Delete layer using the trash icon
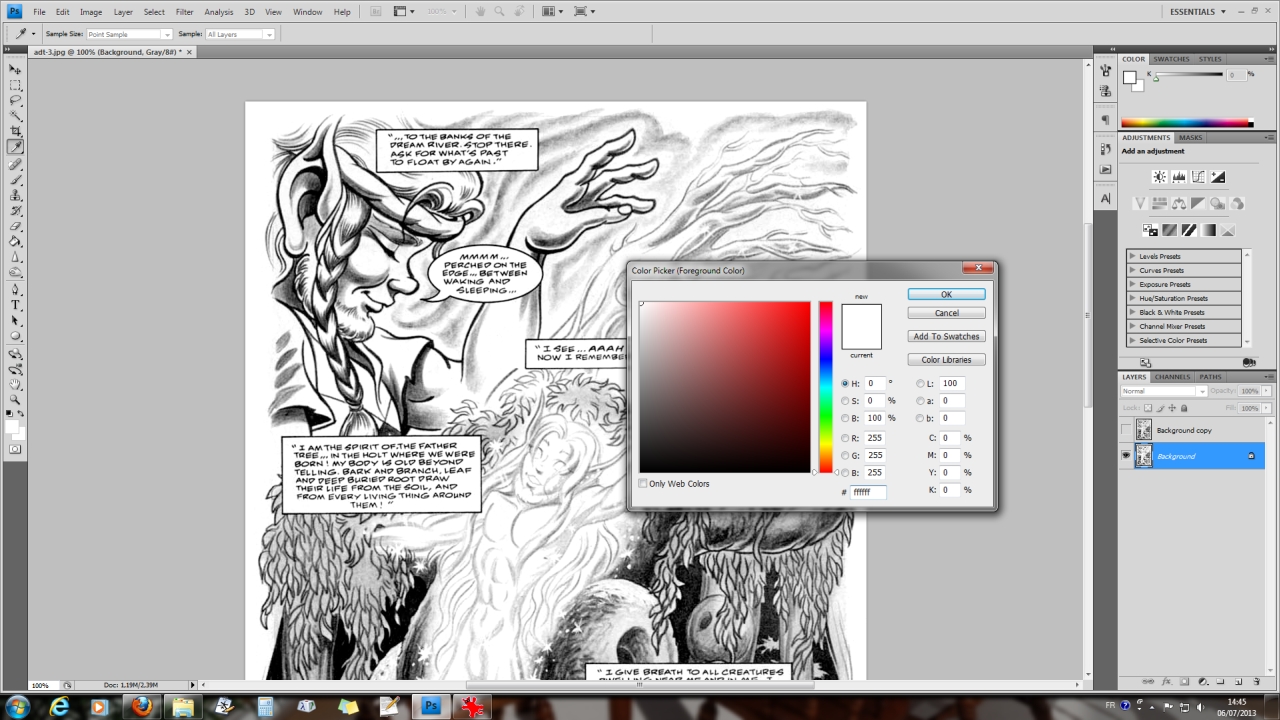Screen dimensions: 1280x720 1258,681
